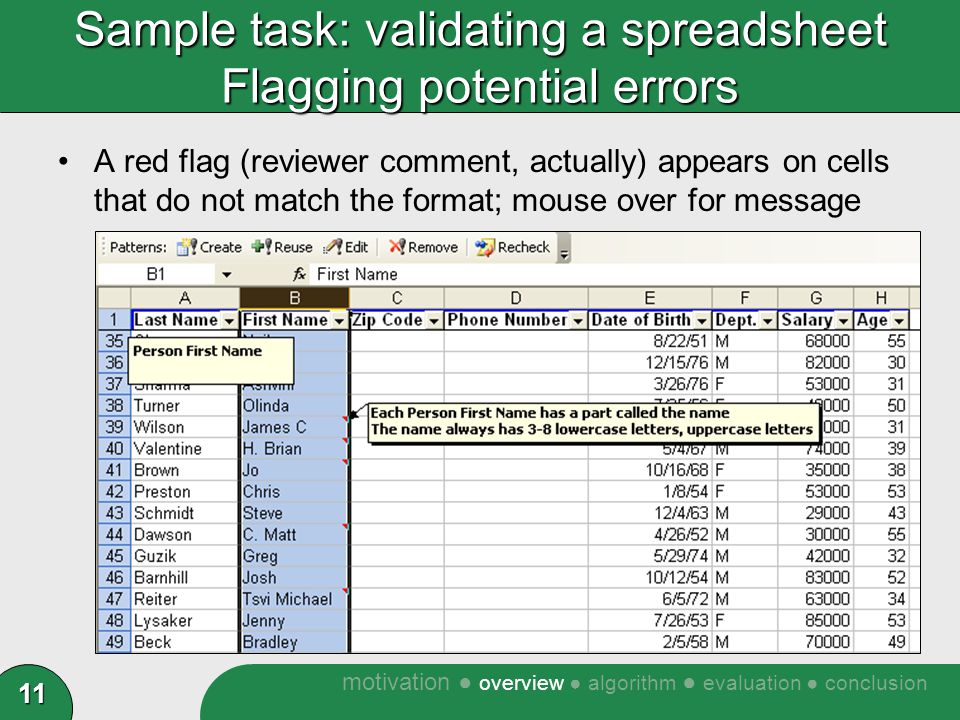Click the Reuse button label
Image resolution: width=960 pixels, height=720 pixels.
[293, 247]
